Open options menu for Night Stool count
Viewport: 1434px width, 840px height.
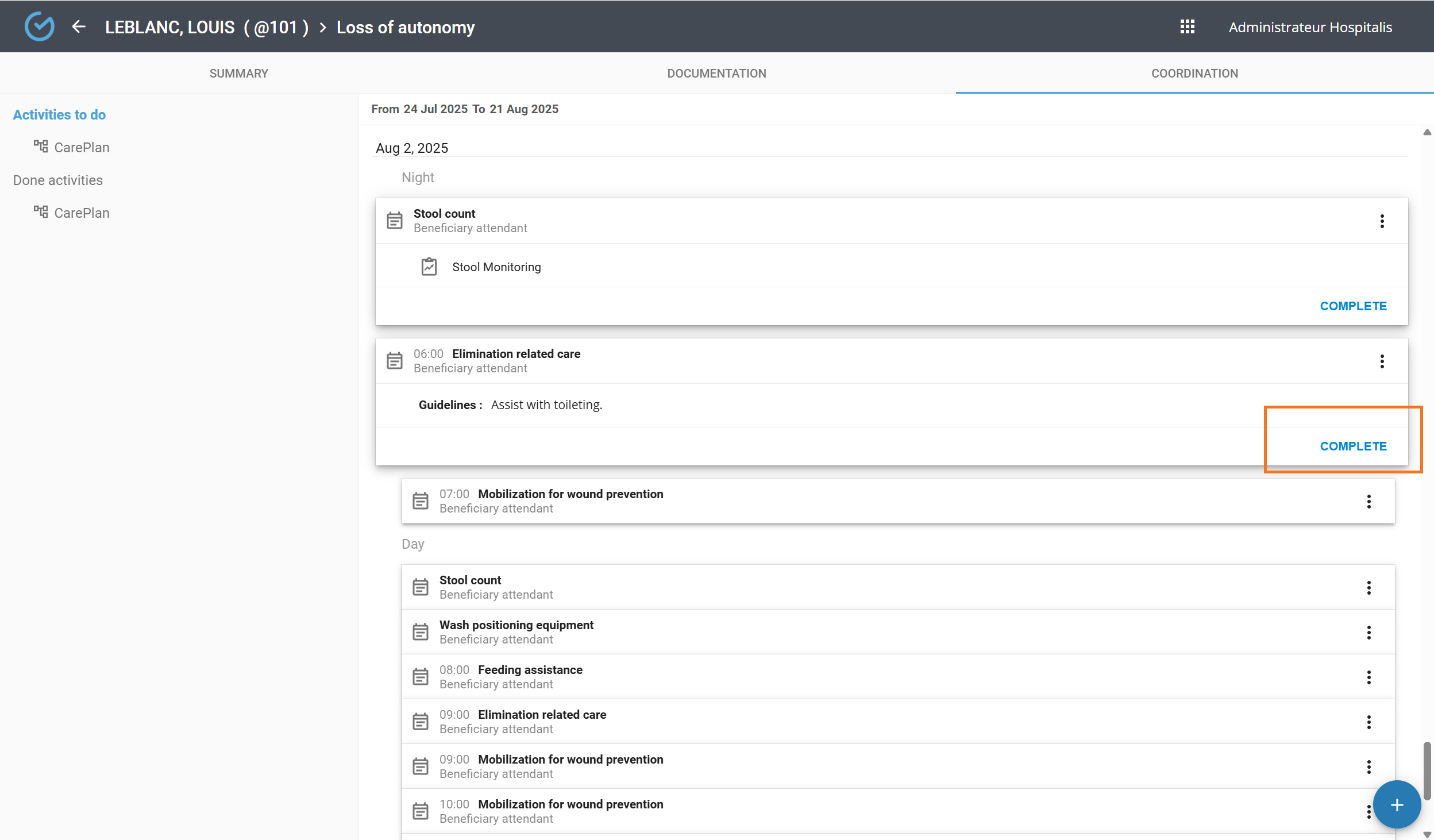pyautogui.click(x=1382, y=221)
